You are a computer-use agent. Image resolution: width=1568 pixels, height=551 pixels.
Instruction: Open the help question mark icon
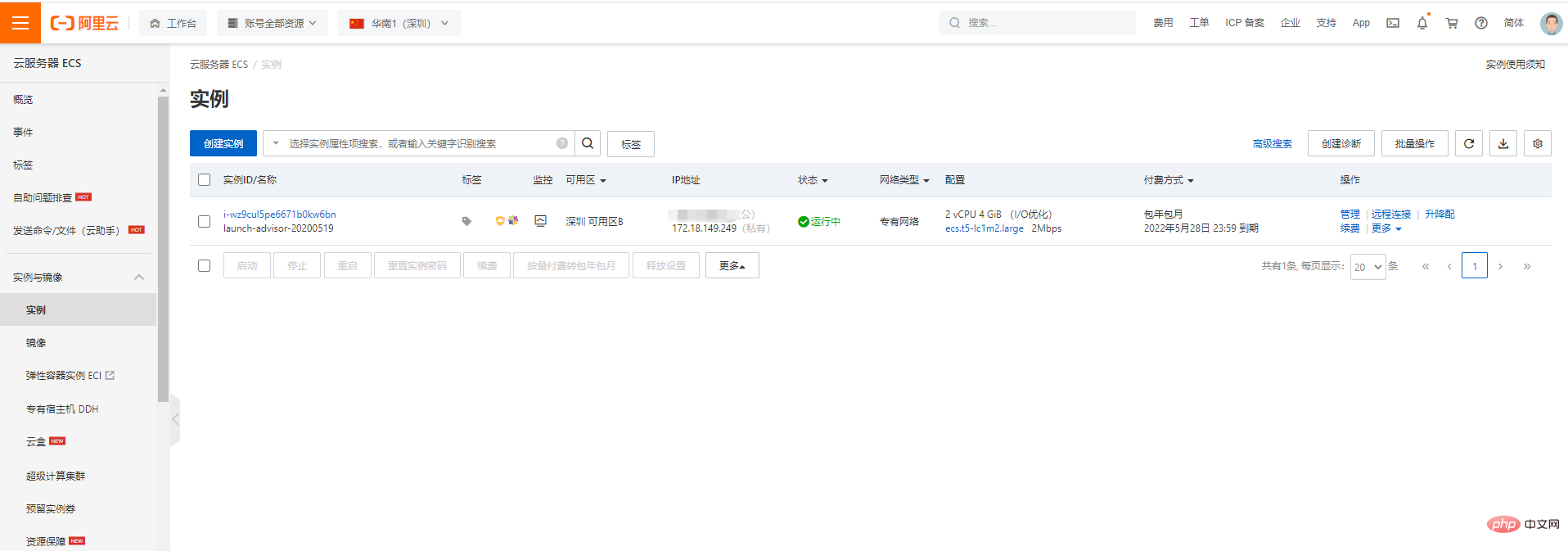1481,23
